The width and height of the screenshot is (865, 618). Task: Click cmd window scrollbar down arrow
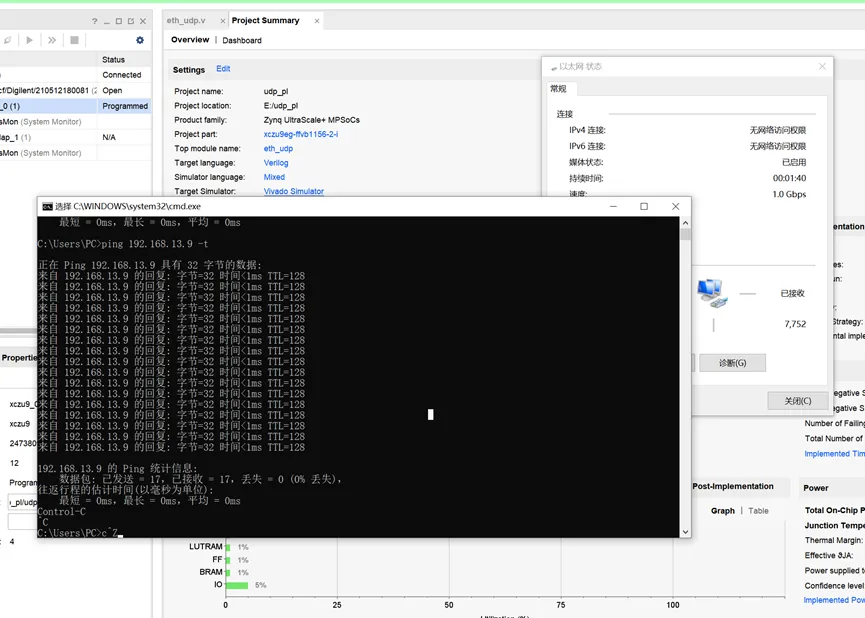[x=685, y=532]
